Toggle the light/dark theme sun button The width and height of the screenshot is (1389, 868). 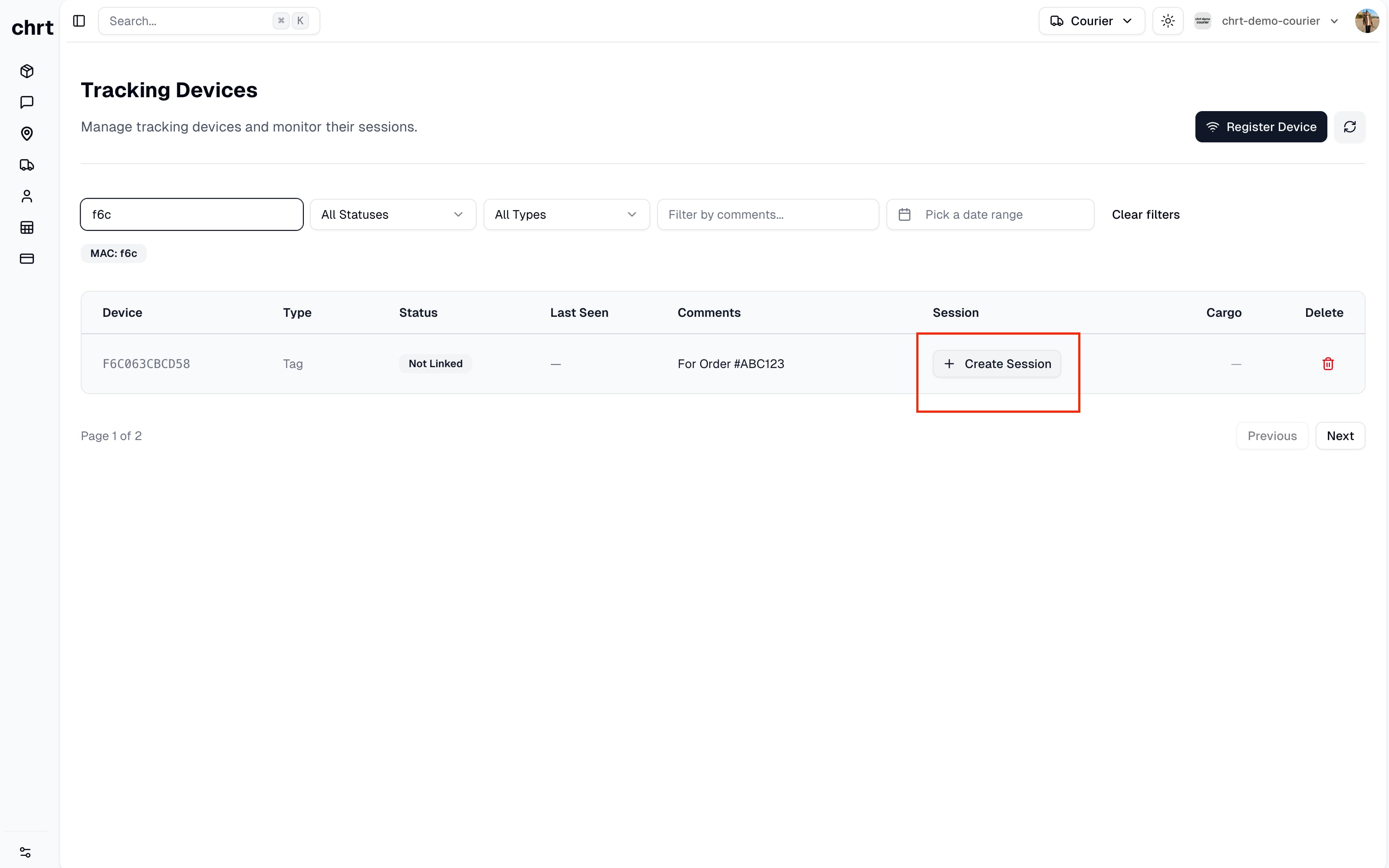pos(1168,21)
